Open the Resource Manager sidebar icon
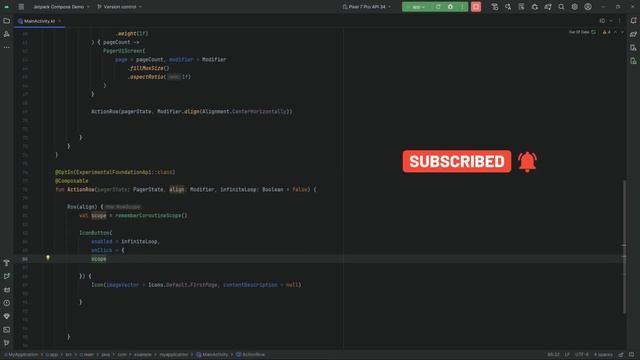 coord(7,34)
